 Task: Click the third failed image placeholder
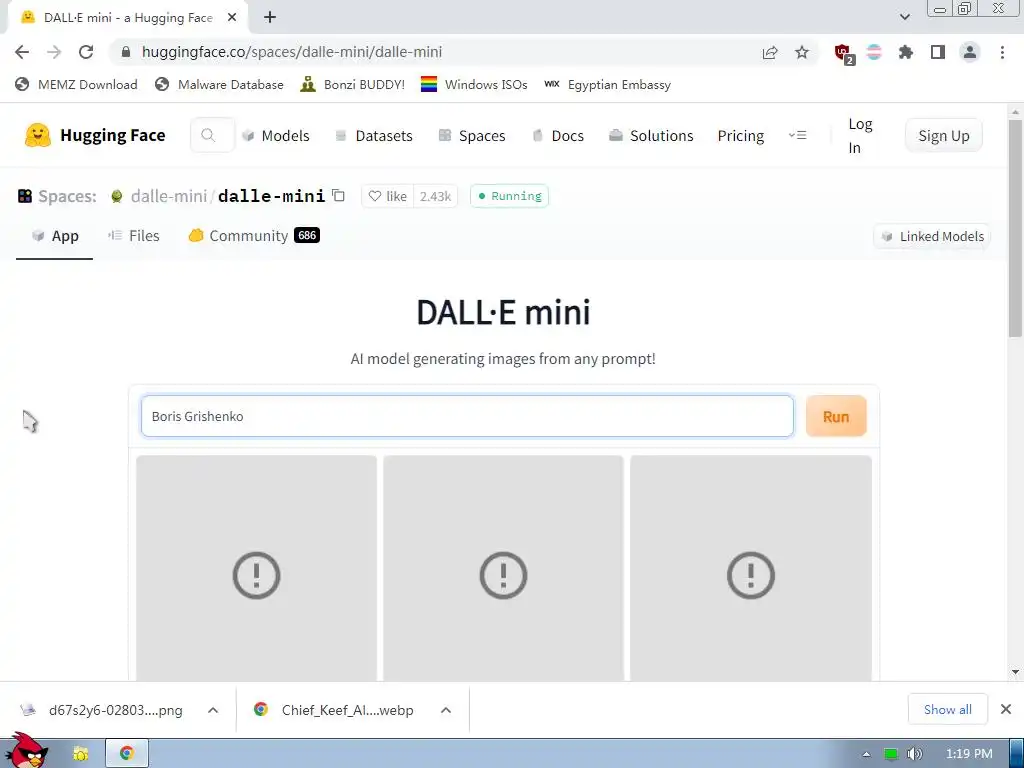tap(751, 569)
